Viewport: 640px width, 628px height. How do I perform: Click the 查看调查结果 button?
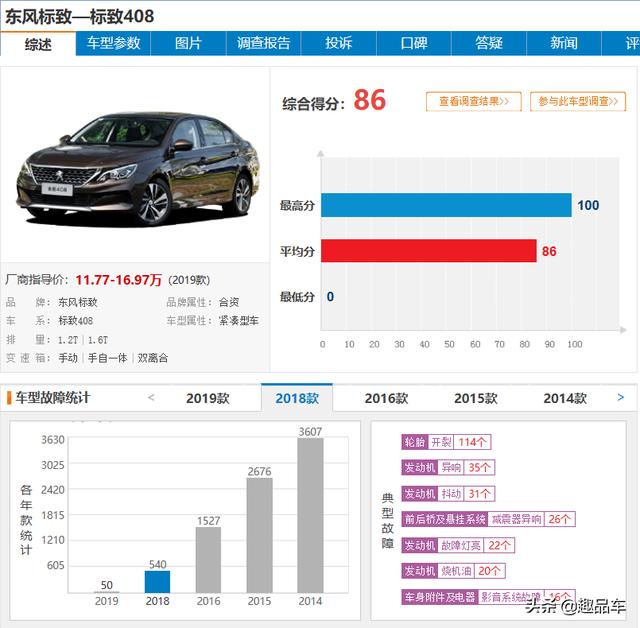point(473,101)
